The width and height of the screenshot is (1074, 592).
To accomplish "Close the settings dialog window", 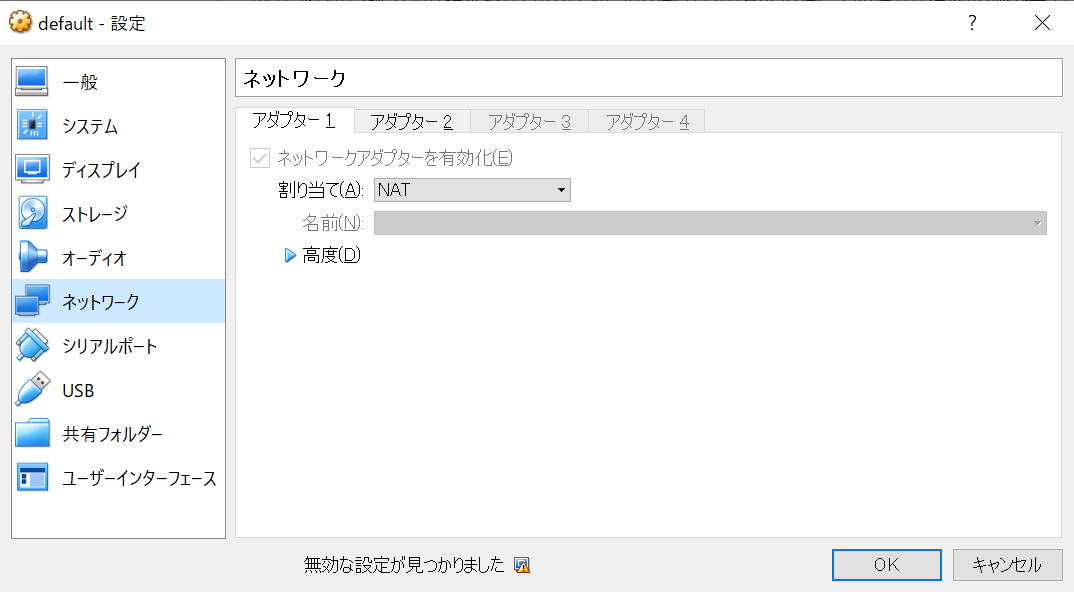I will [1042, 23].
